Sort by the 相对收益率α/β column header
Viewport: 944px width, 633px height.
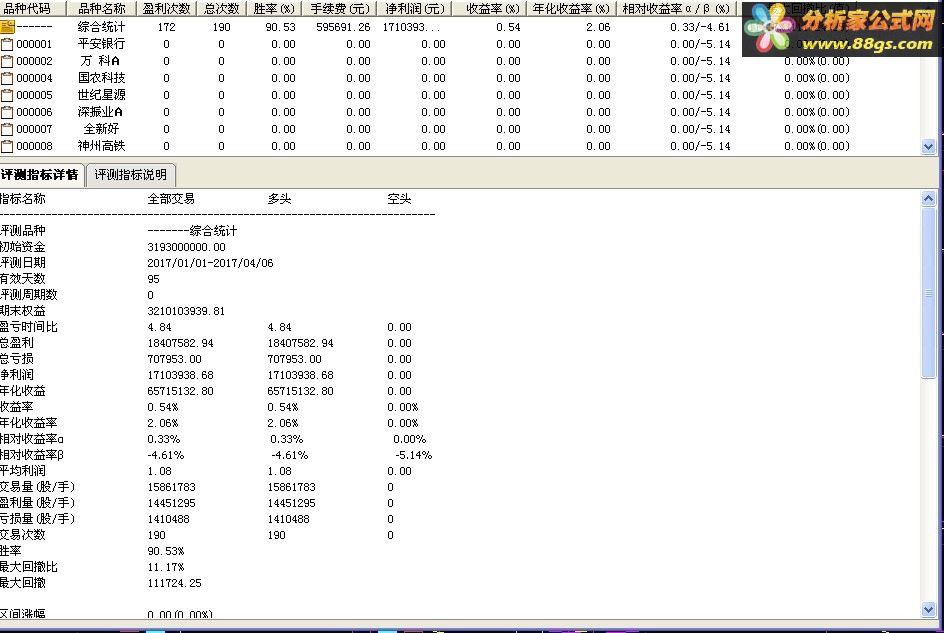click(676, 8)
